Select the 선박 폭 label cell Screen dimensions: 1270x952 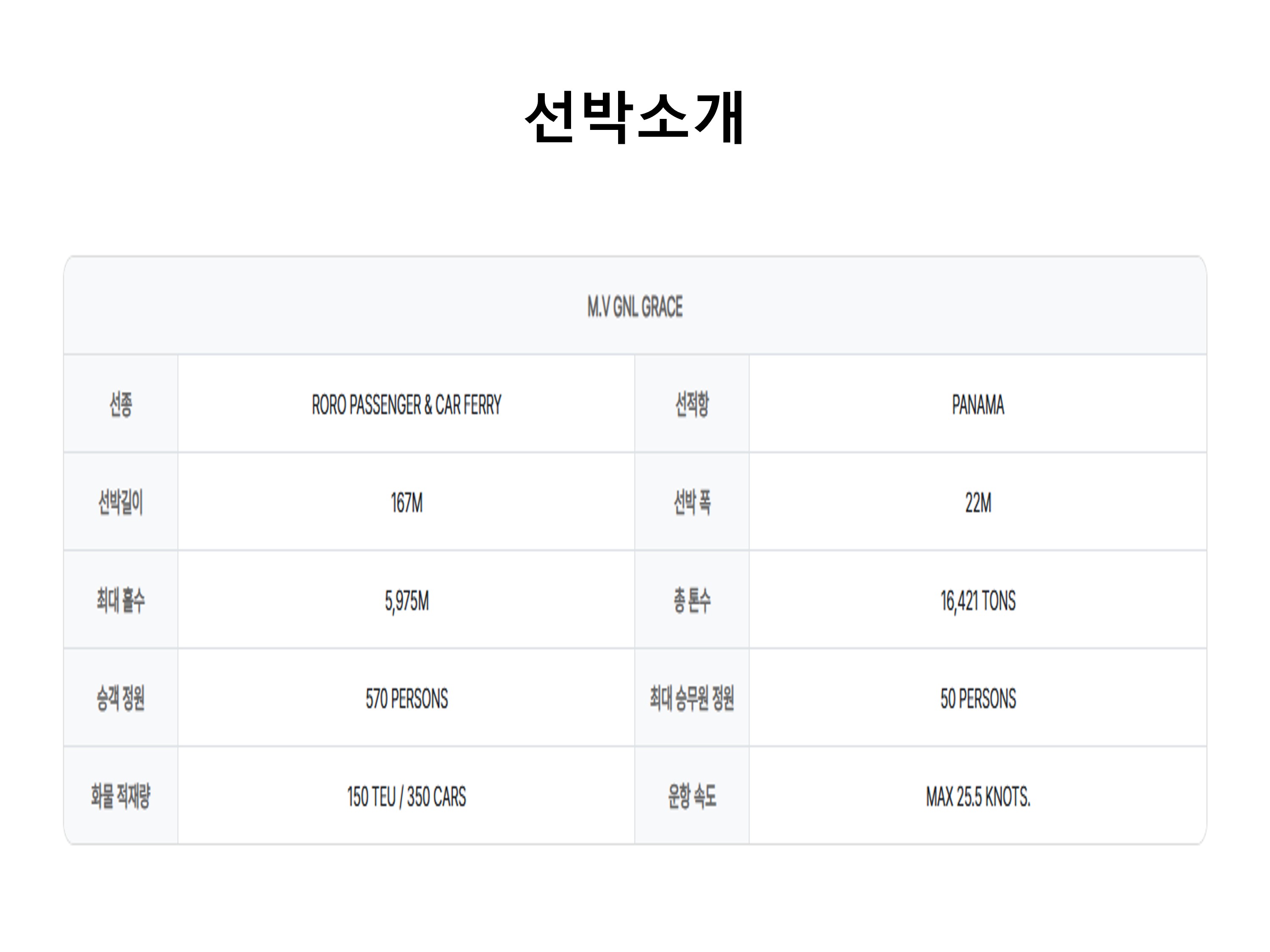point(692,503)
